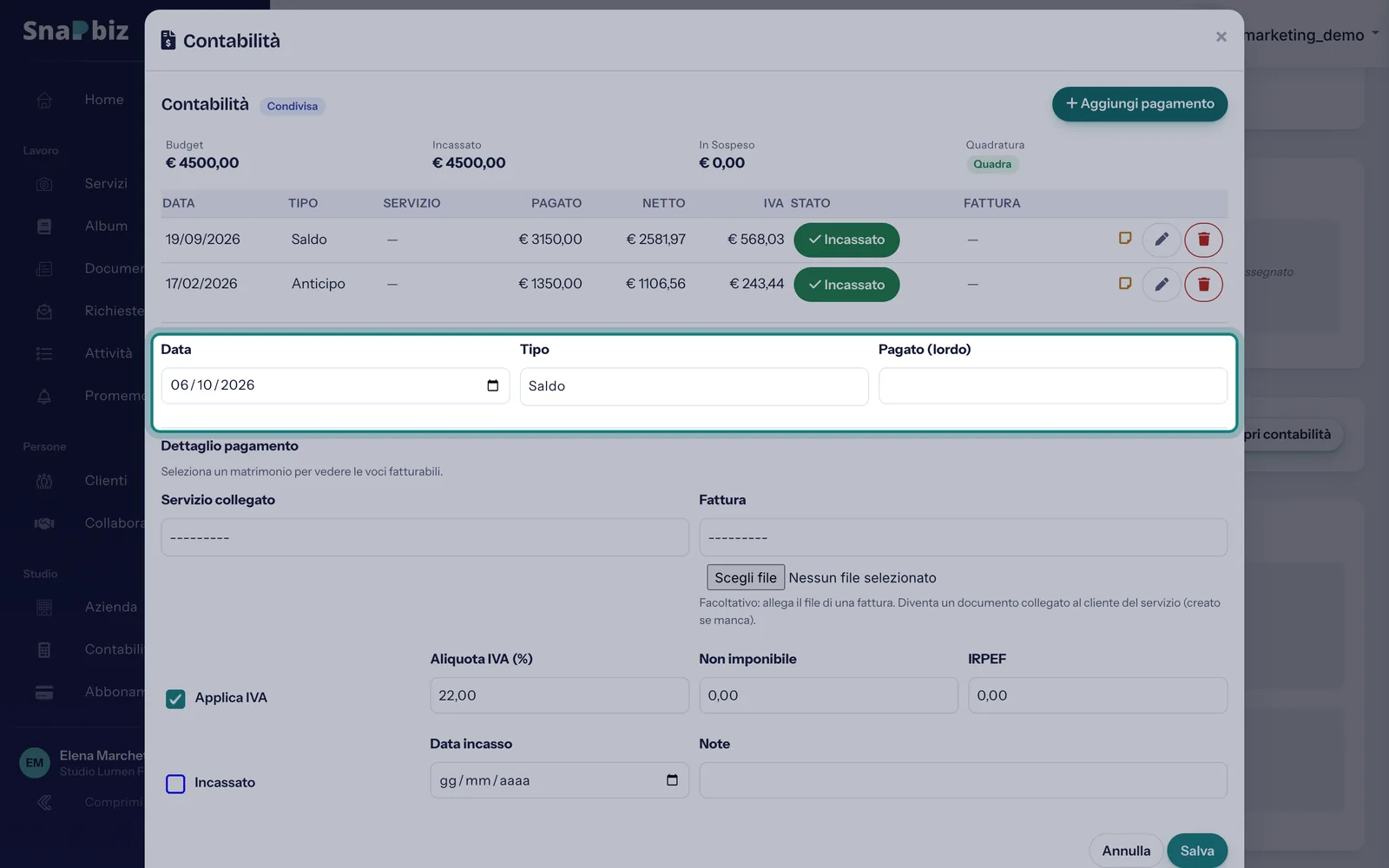The image size is (1389, 868).
Task: Open Home in the sidebar
Action: (104, 100)
